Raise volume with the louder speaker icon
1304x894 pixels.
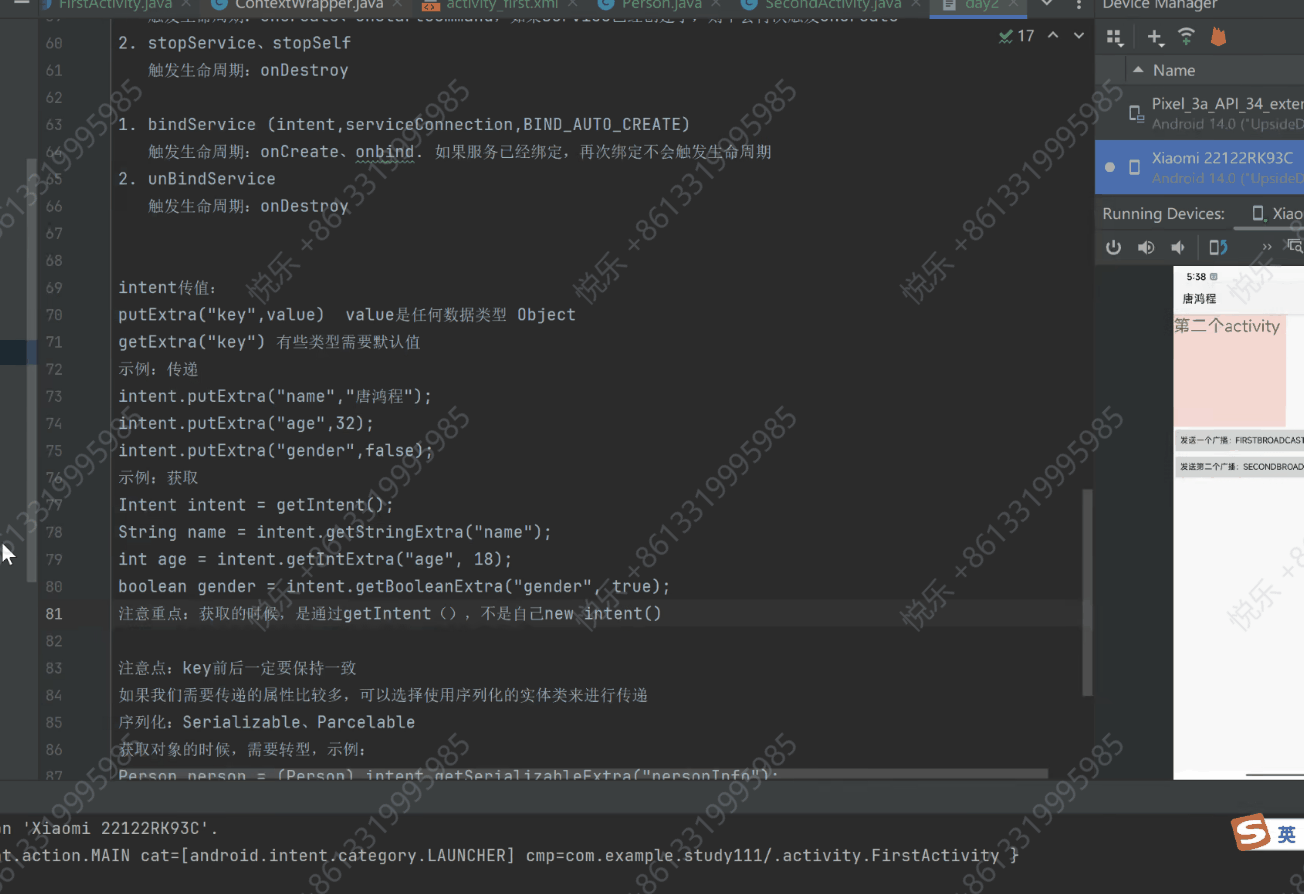pos(1146,247)
